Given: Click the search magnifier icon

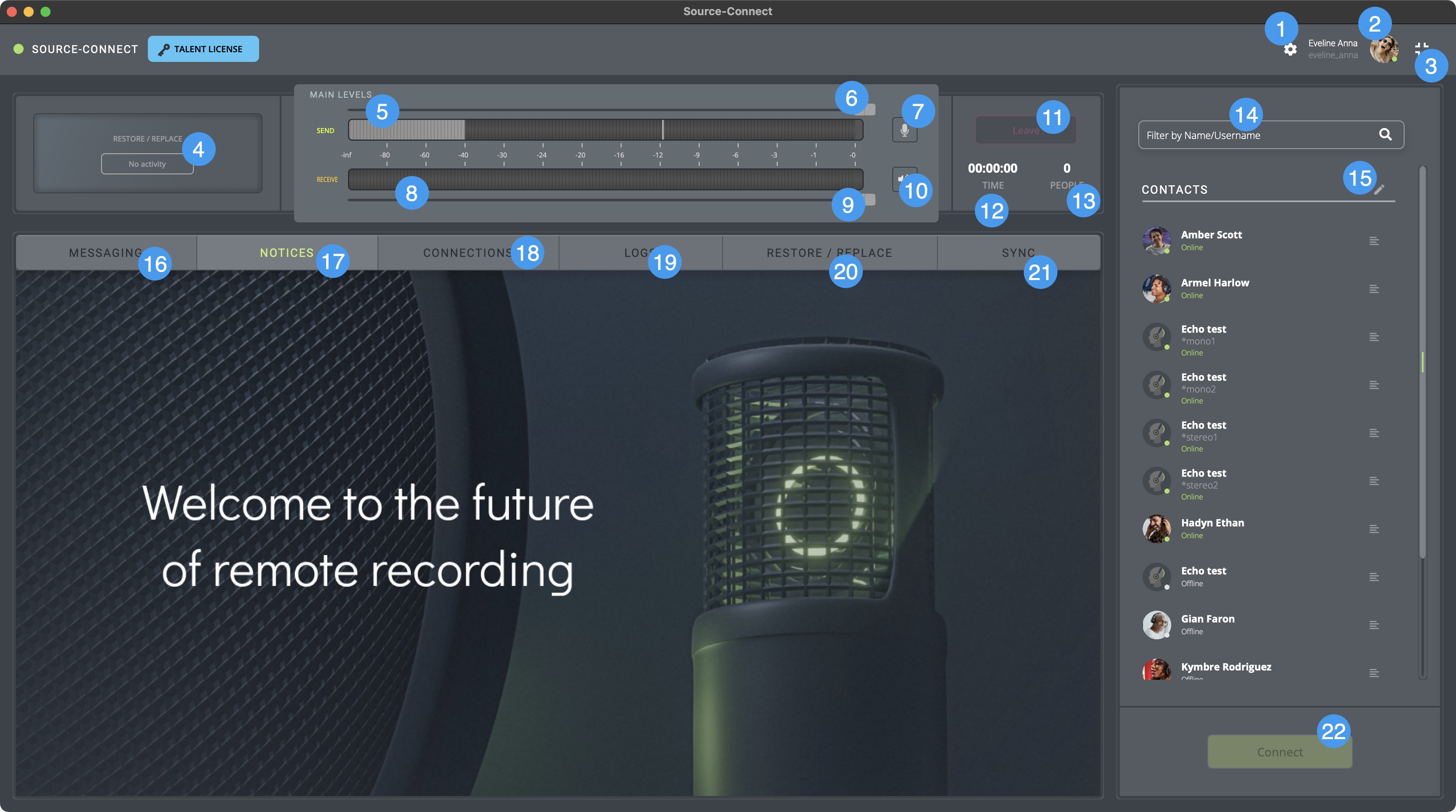Looking at the screenshot, I should tap(1385, 134).
